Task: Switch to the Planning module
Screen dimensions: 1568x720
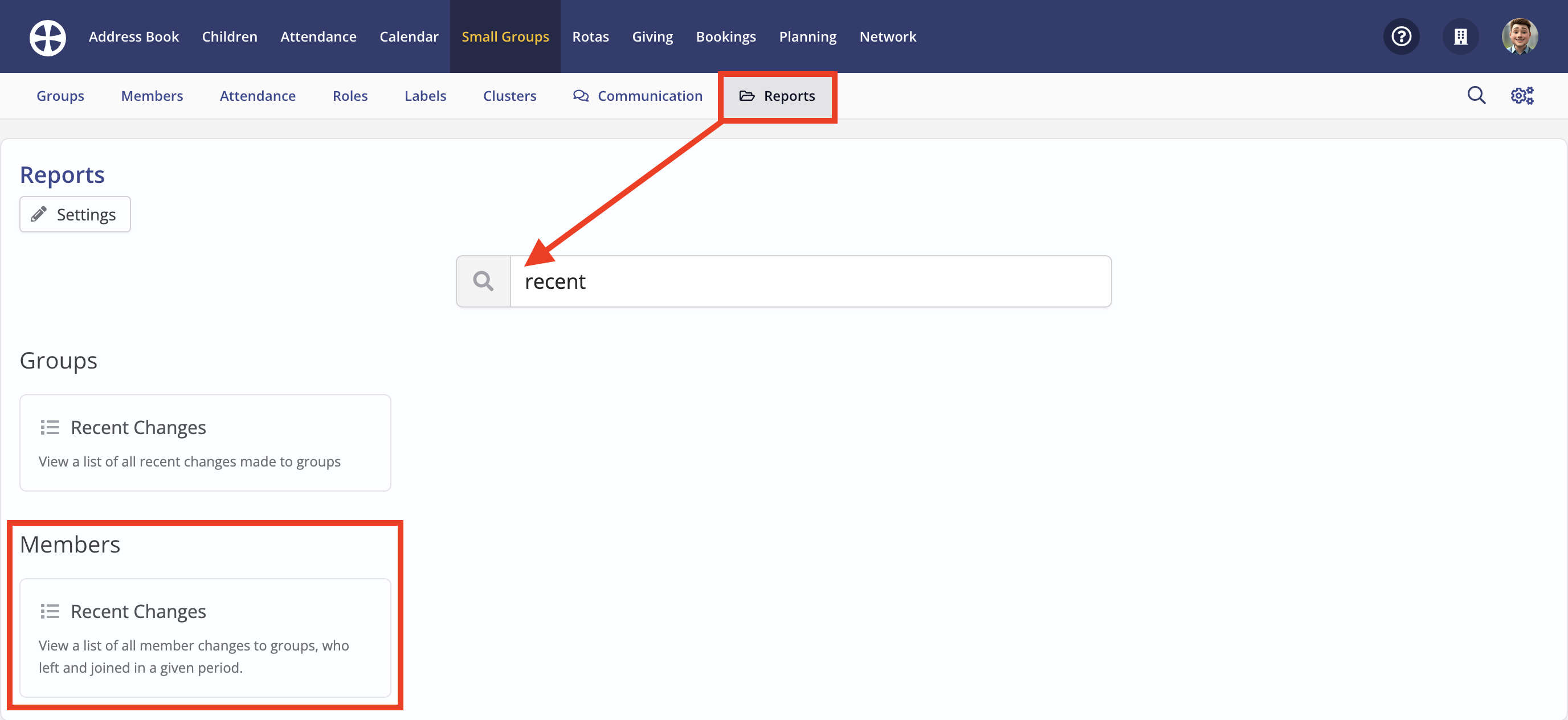Action: (808, 36)
